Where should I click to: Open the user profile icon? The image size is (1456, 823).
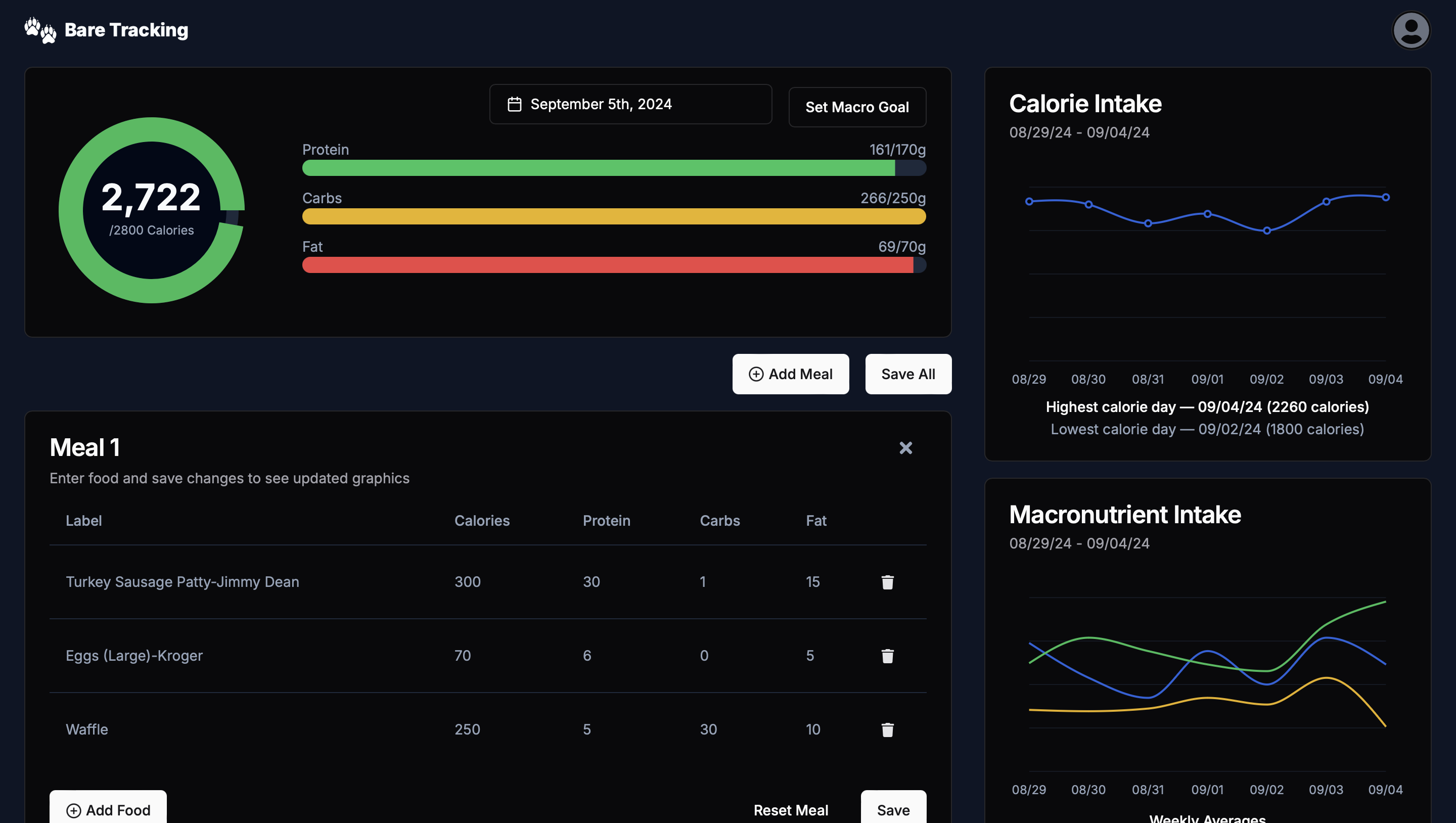click(1411, 29)
